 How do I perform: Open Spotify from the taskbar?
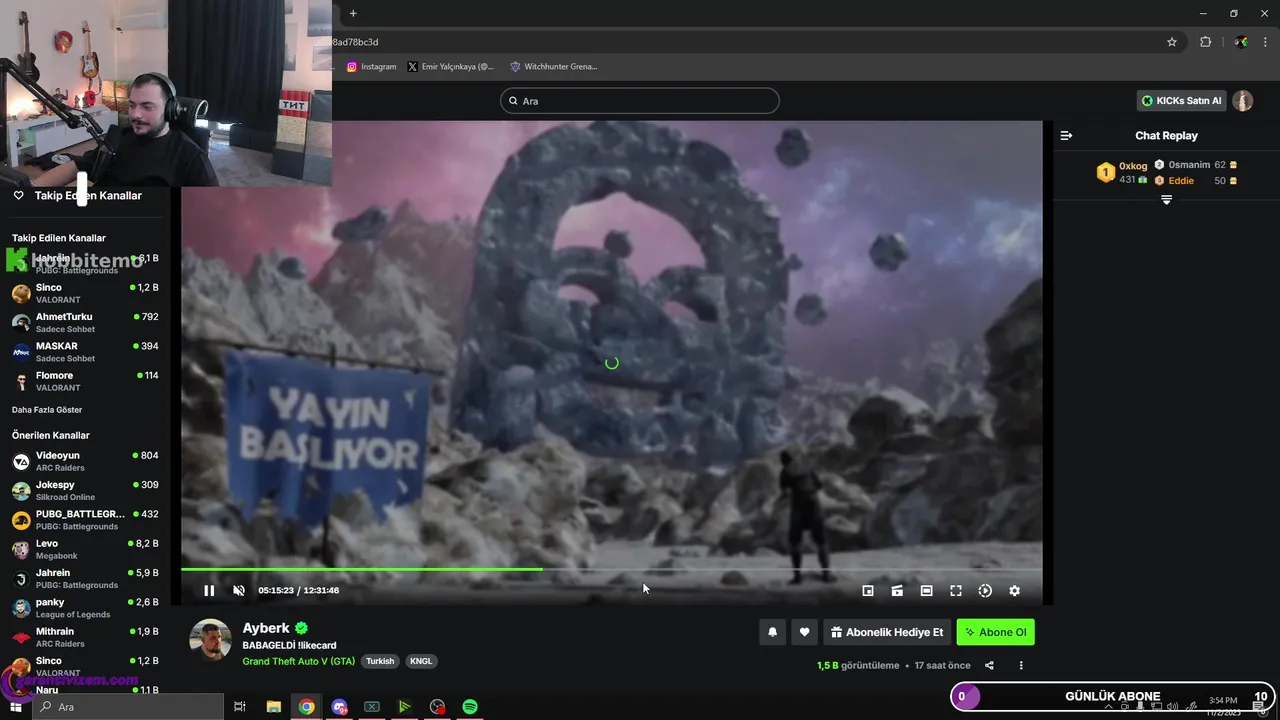click(470, 707)
